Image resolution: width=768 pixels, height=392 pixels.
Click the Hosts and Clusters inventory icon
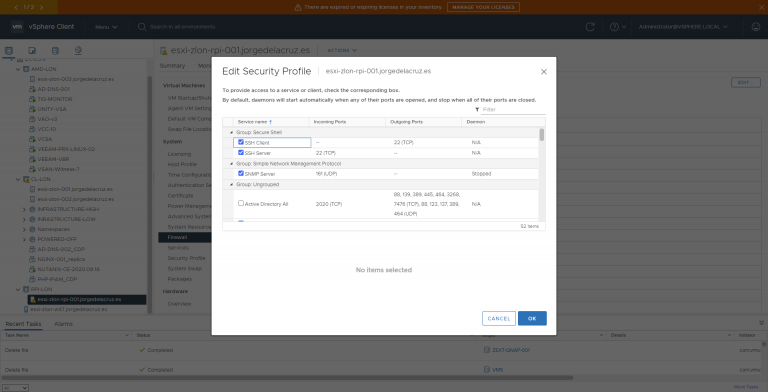point(8,51)
